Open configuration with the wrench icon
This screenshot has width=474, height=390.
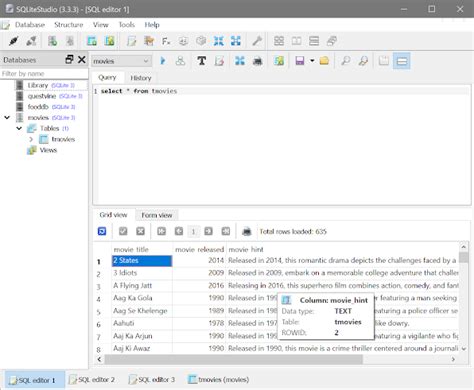tap(257, 41)
